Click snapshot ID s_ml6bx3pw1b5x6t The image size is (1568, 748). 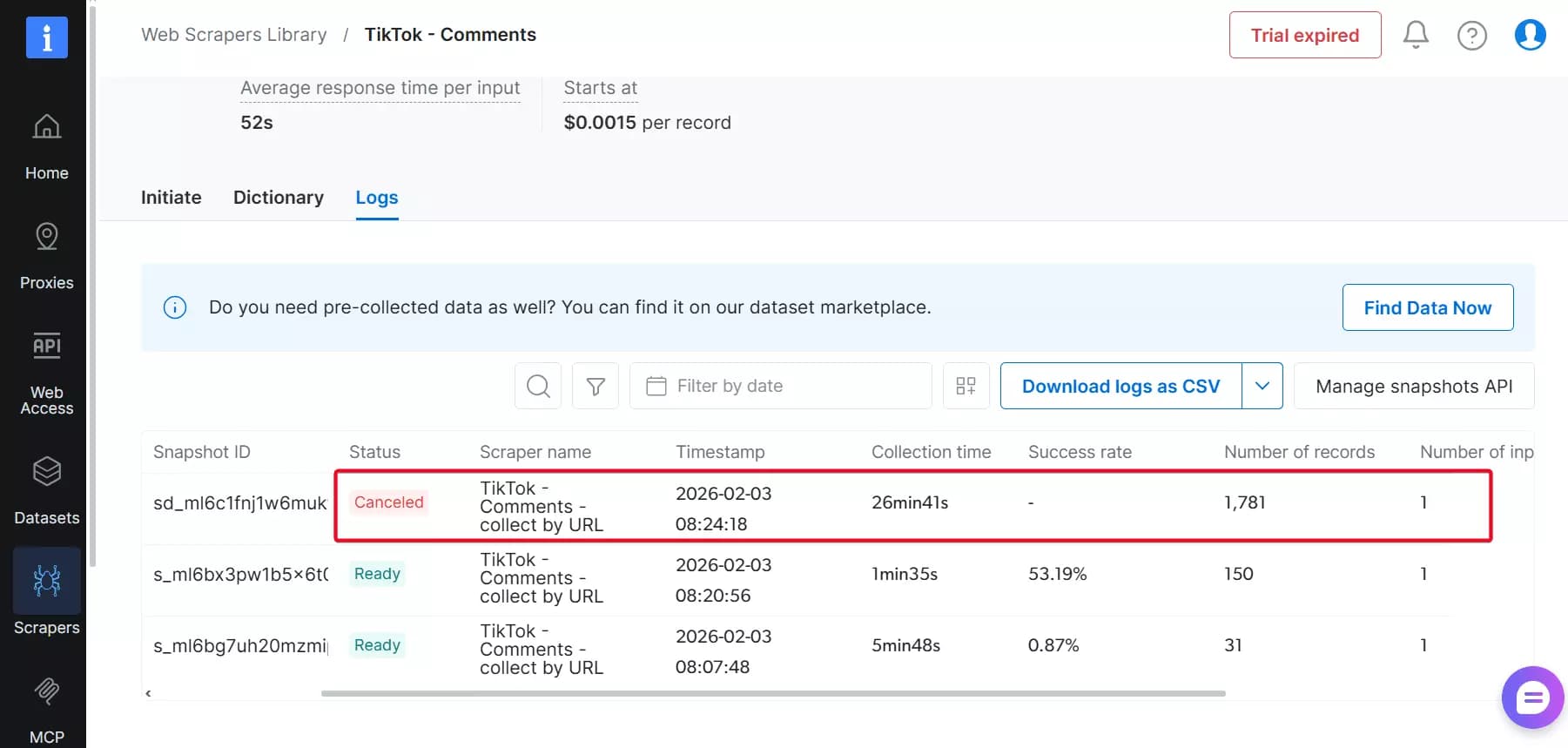pos(240,574)
